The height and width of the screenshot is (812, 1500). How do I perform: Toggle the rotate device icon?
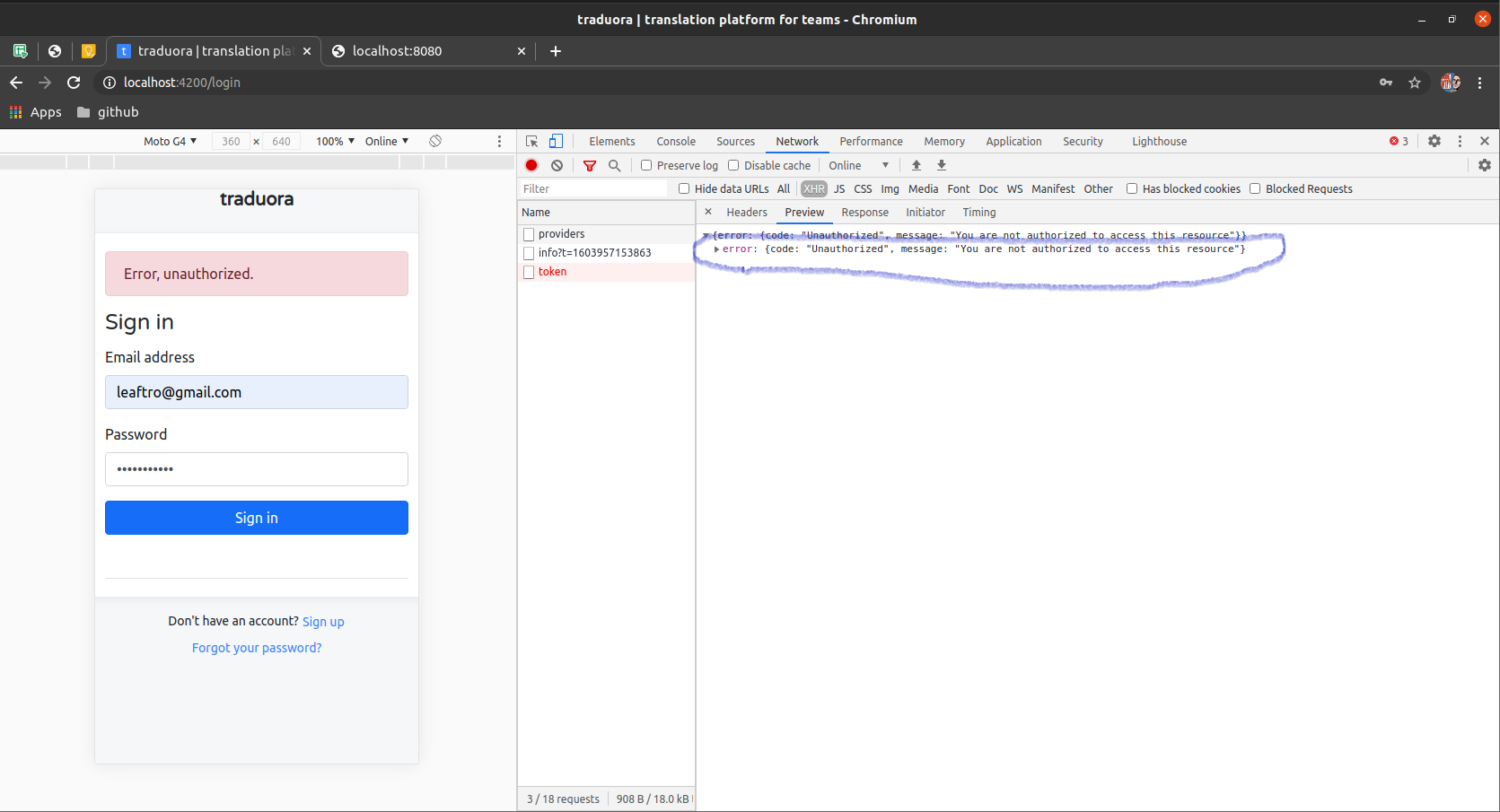click(x=435, y=141)
